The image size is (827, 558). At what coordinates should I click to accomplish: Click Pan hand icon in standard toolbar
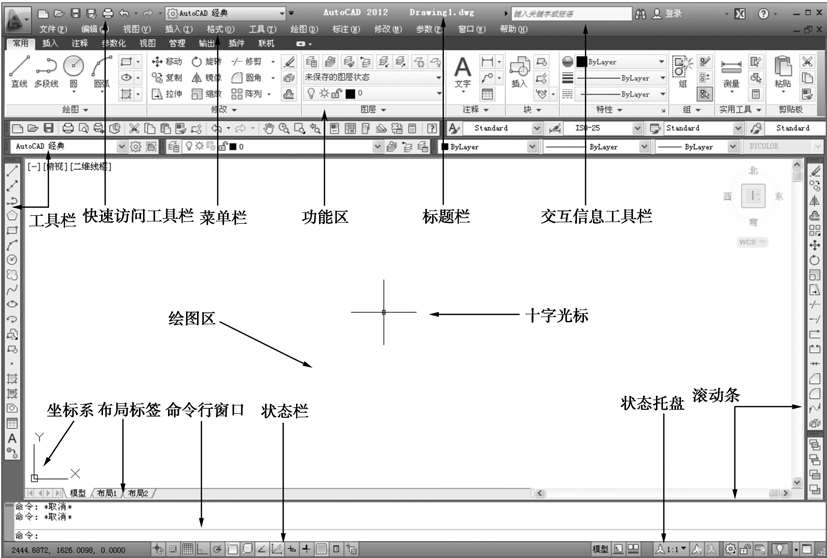pyautogui.click(x=269, y=128)
